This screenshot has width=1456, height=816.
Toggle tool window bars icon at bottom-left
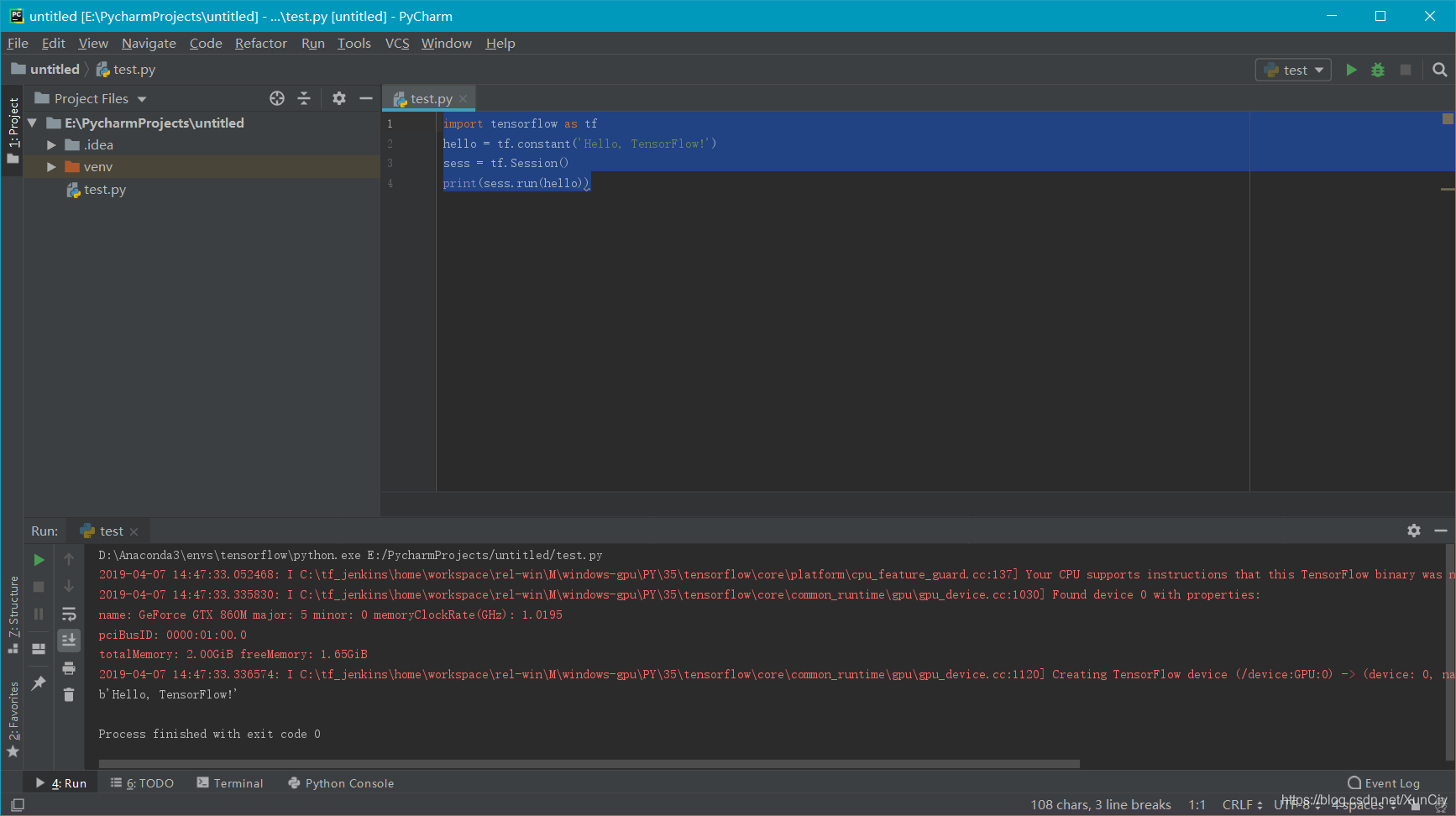tap(18, 804)
